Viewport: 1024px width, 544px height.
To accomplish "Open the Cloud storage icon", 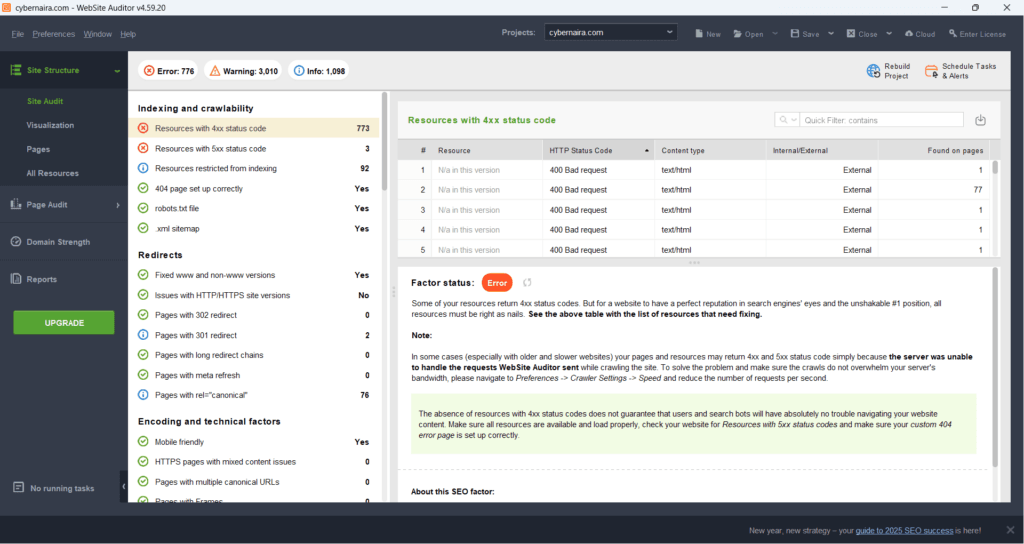I will coord(908,33).
